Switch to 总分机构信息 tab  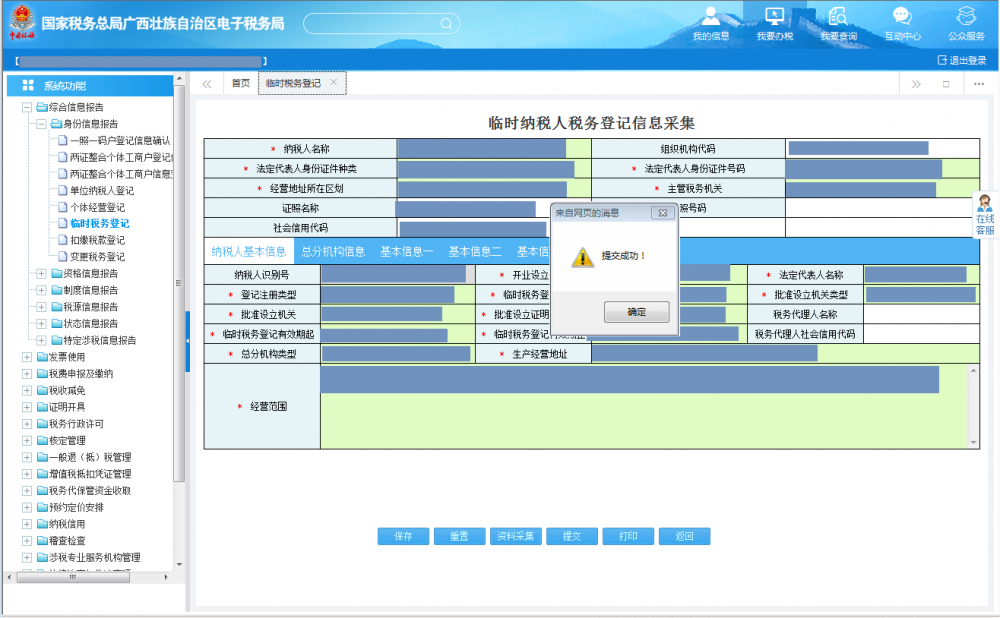coord(333,251)
